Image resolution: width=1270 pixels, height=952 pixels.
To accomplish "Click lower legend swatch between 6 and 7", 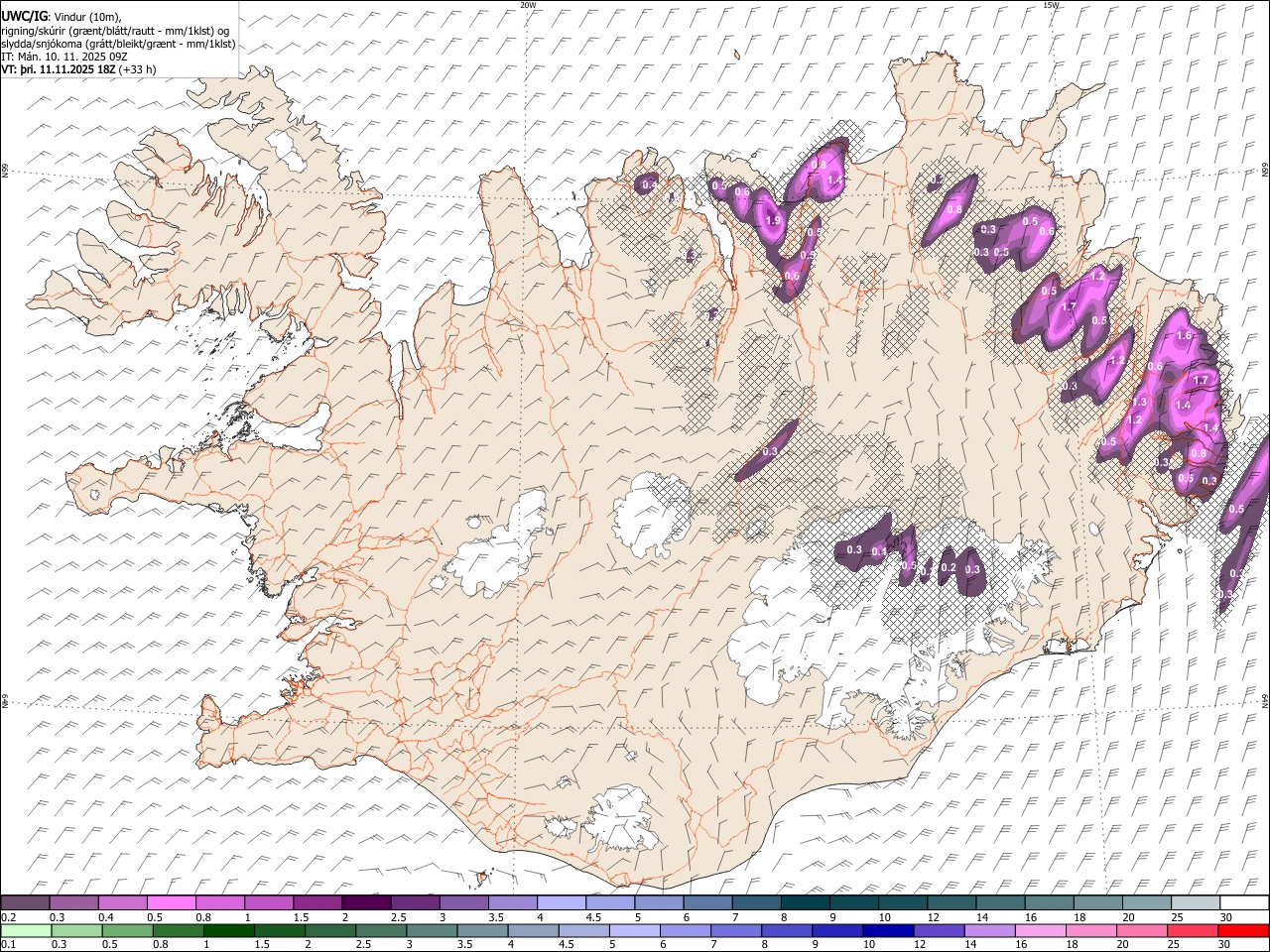I will coord(685,930).
